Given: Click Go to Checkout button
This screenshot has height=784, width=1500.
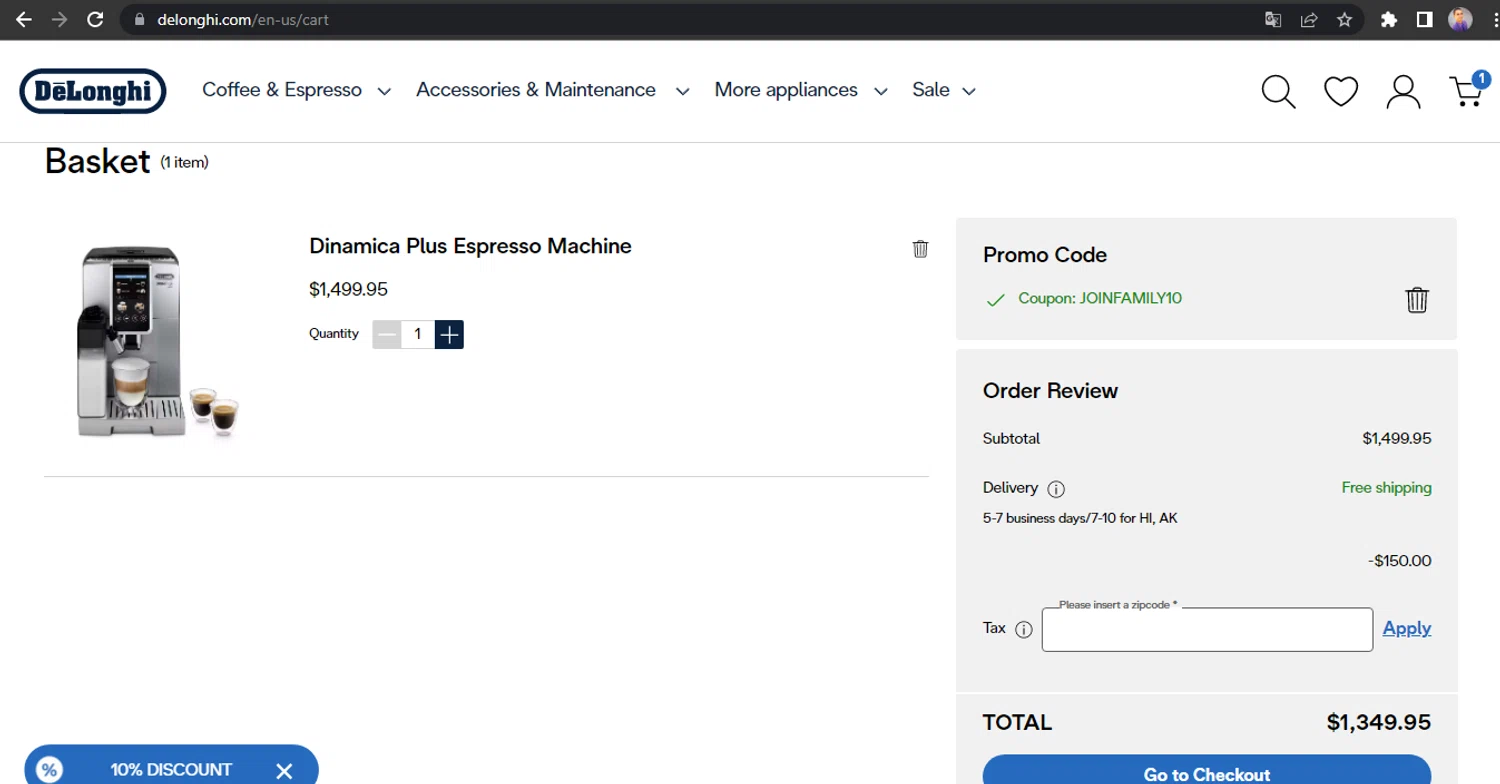Looking at the screenshot, I should (x=1207, y=770).
